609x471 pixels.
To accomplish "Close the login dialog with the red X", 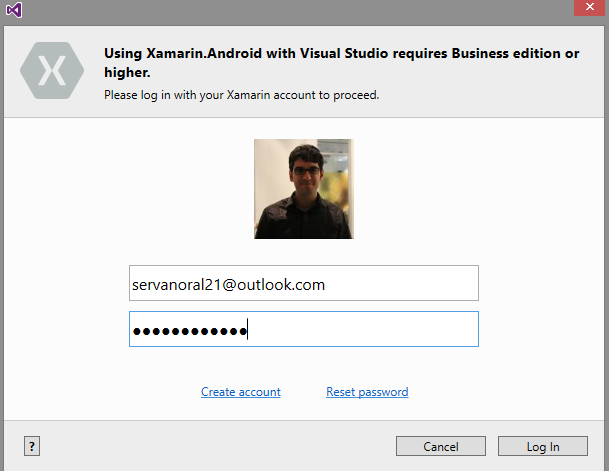I will (x=590, y=7).
